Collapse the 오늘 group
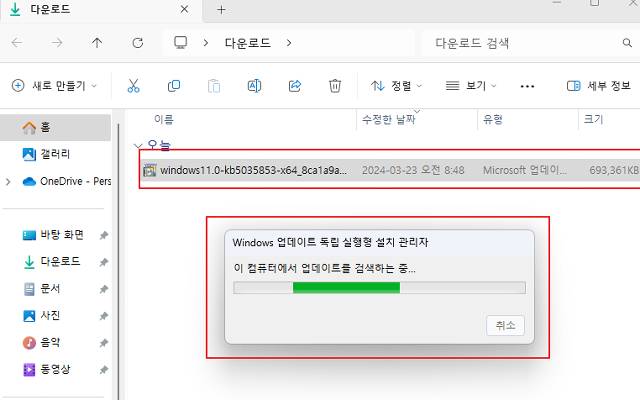 click(138, 146)
